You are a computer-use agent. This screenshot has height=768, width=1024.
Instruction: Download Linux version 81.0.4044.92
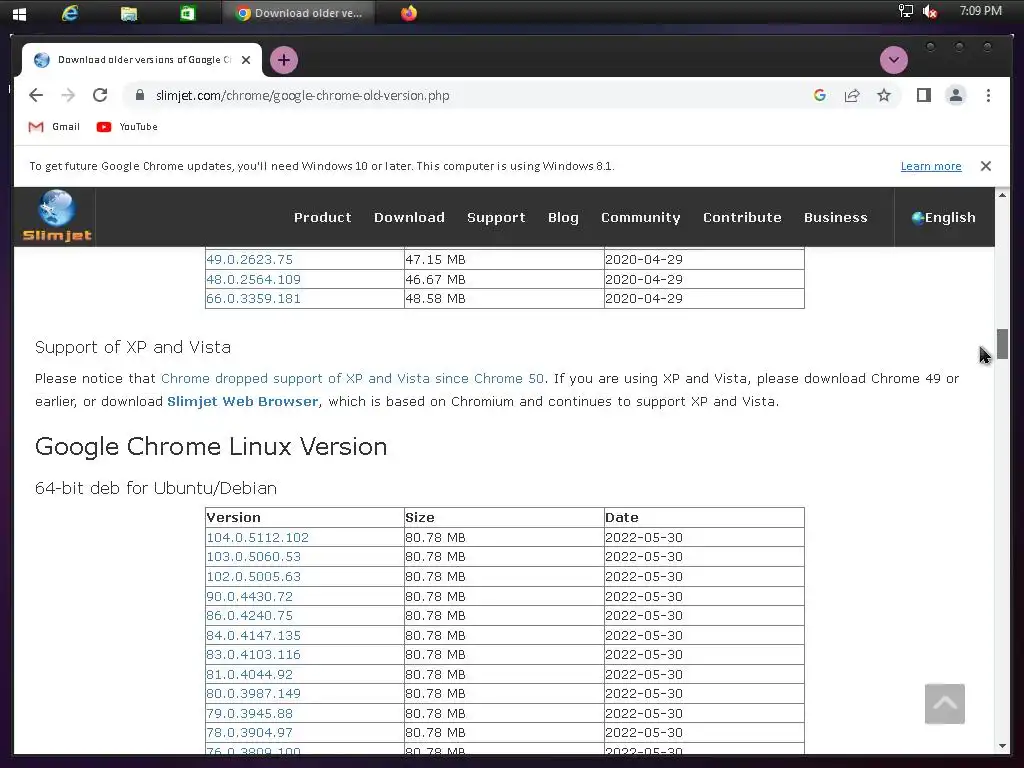click(249, 674)
